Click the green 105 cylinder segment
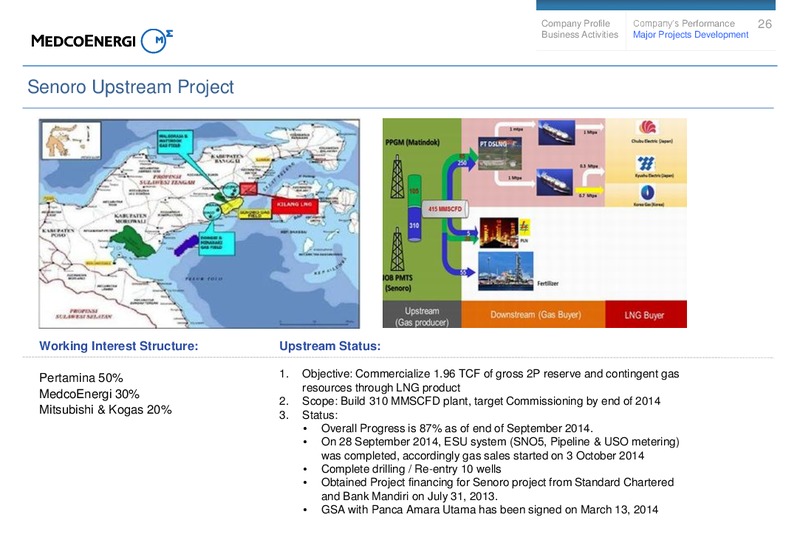The image size is (800, 554). coord(414,190)
